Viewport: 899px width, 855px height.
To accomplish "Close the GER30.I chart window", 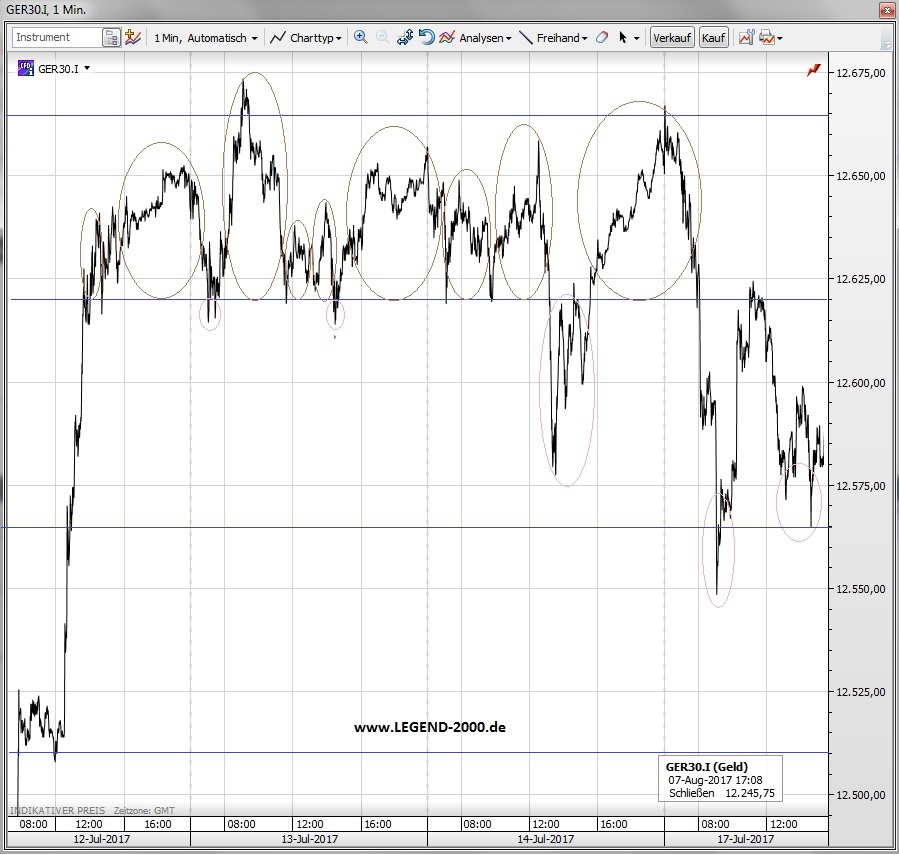I will point(885,11).
